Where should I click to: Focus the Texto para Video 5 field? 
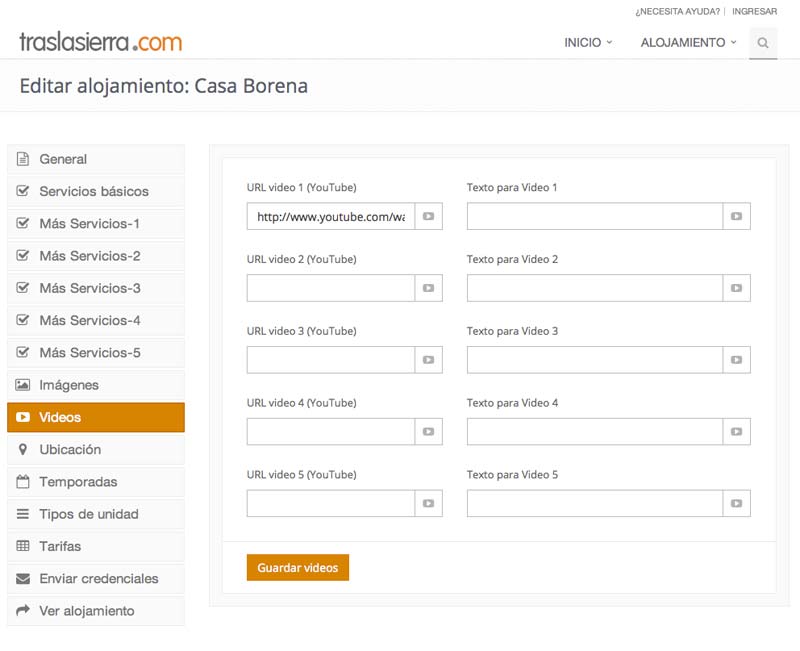pos(595,504)
